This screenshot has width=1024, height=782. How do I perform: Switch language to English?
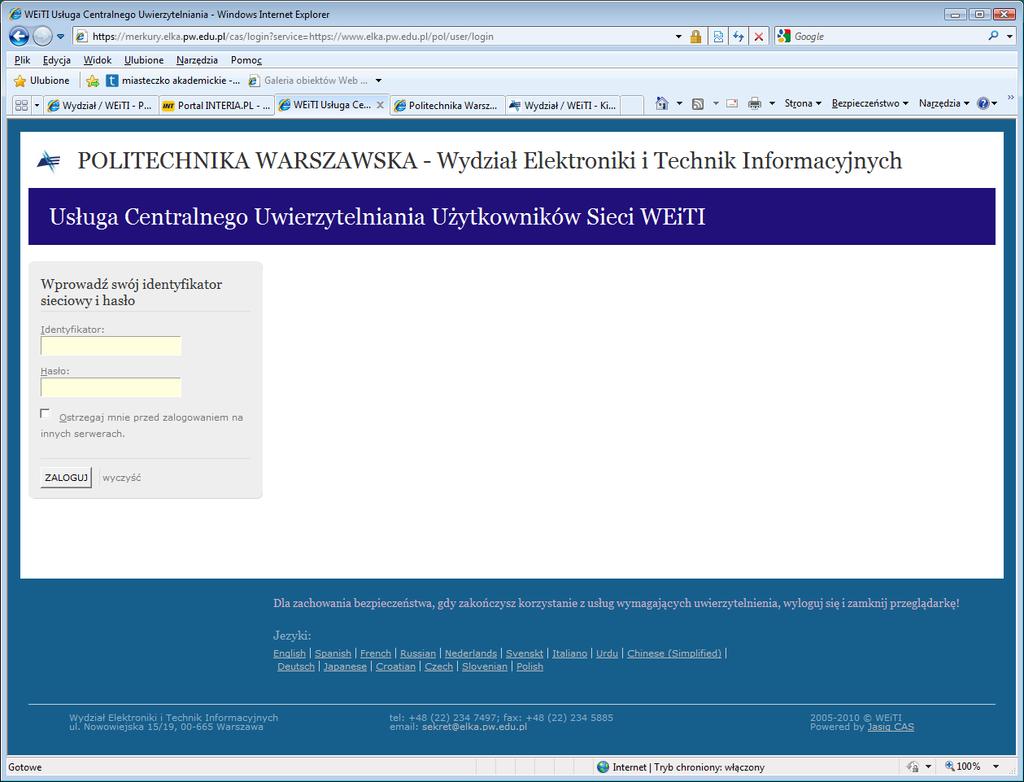point(289,653)
